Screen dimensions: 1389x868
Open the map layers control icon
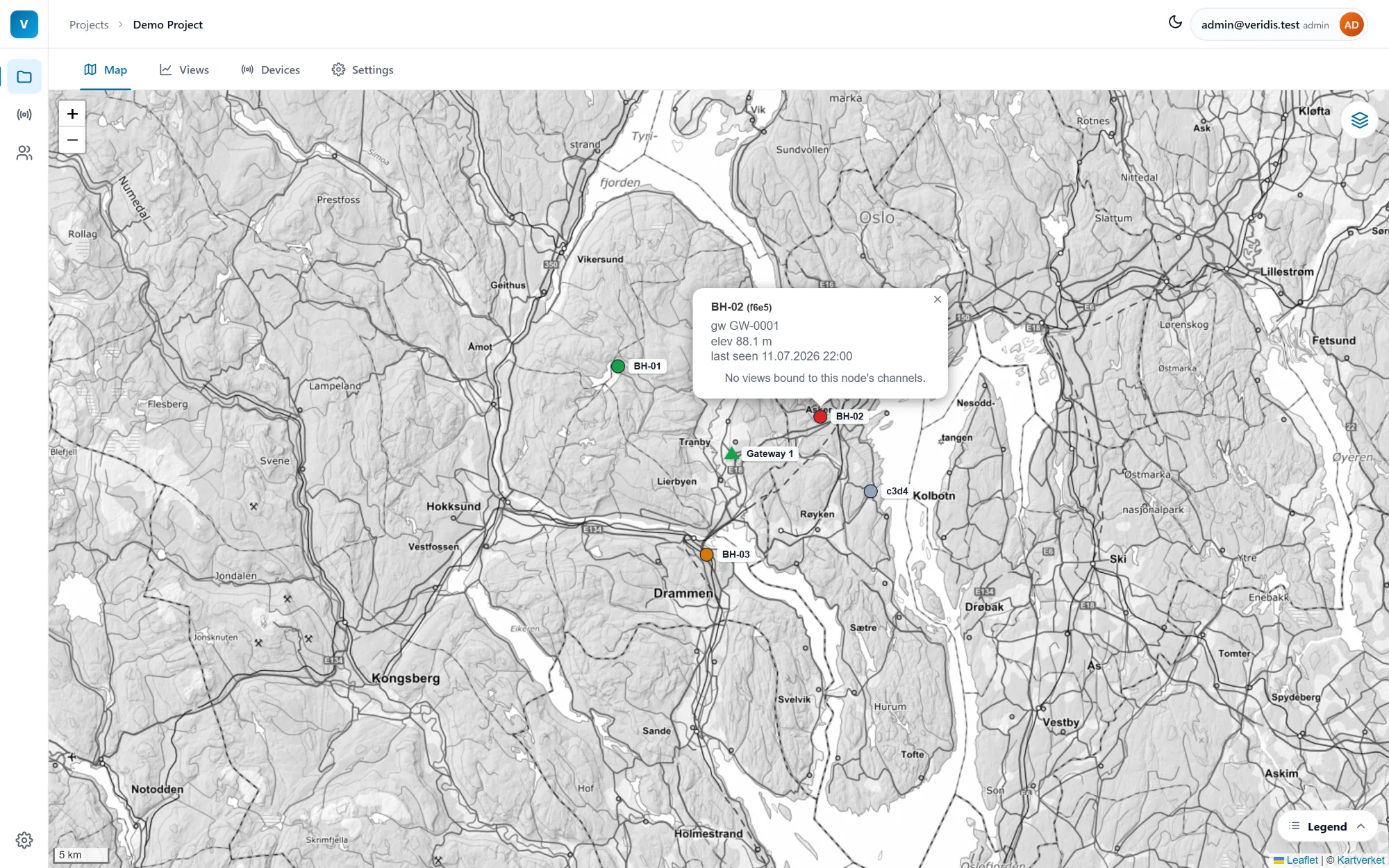(x=1359, y=120)
